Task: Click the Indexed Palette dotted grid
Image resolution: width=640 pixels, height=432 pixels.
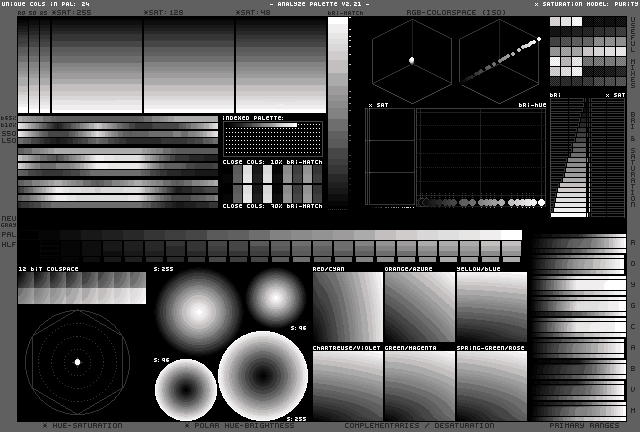Action: 272,139
